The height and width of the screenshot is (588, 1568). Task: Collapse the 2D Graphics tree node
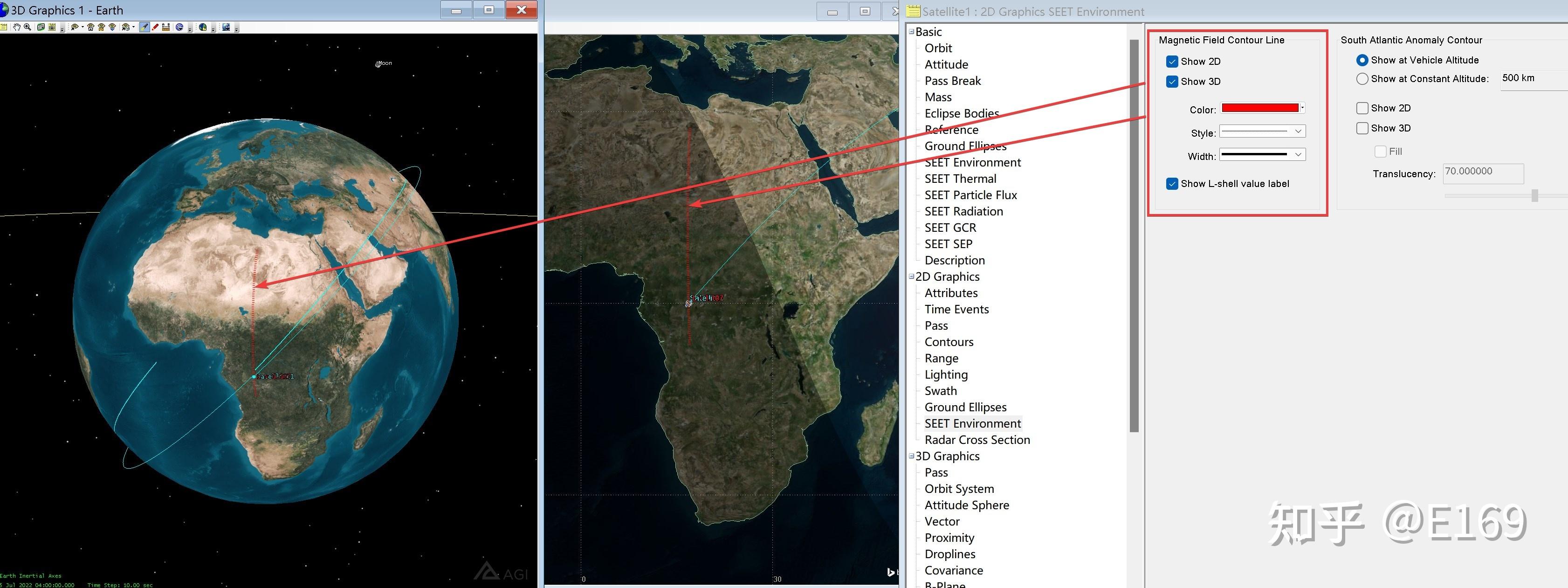[x=911, y=277]
